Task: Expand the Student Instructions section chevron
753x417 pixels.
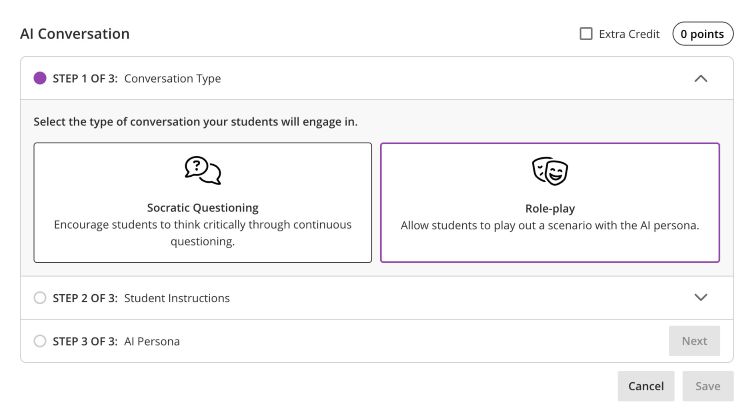Action: click(x=700, y=298)
